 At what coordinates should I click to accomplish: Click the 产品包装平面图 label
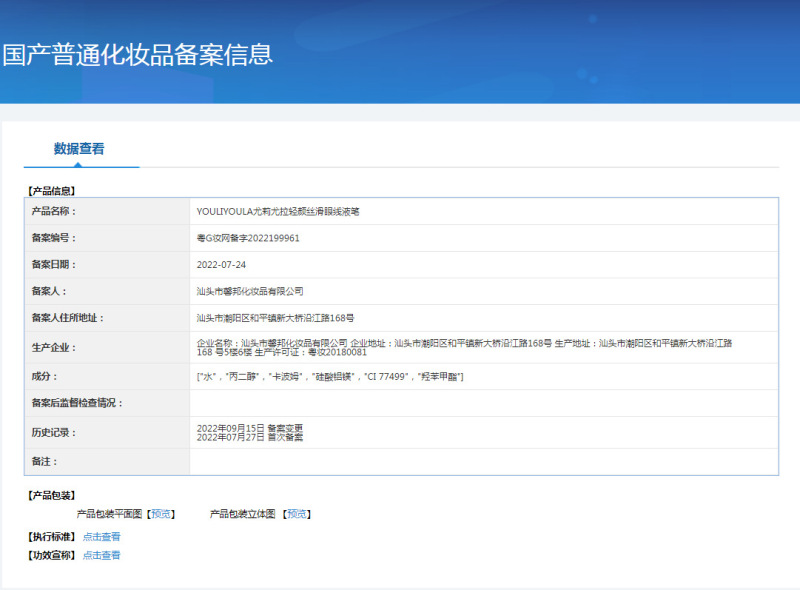109,514
